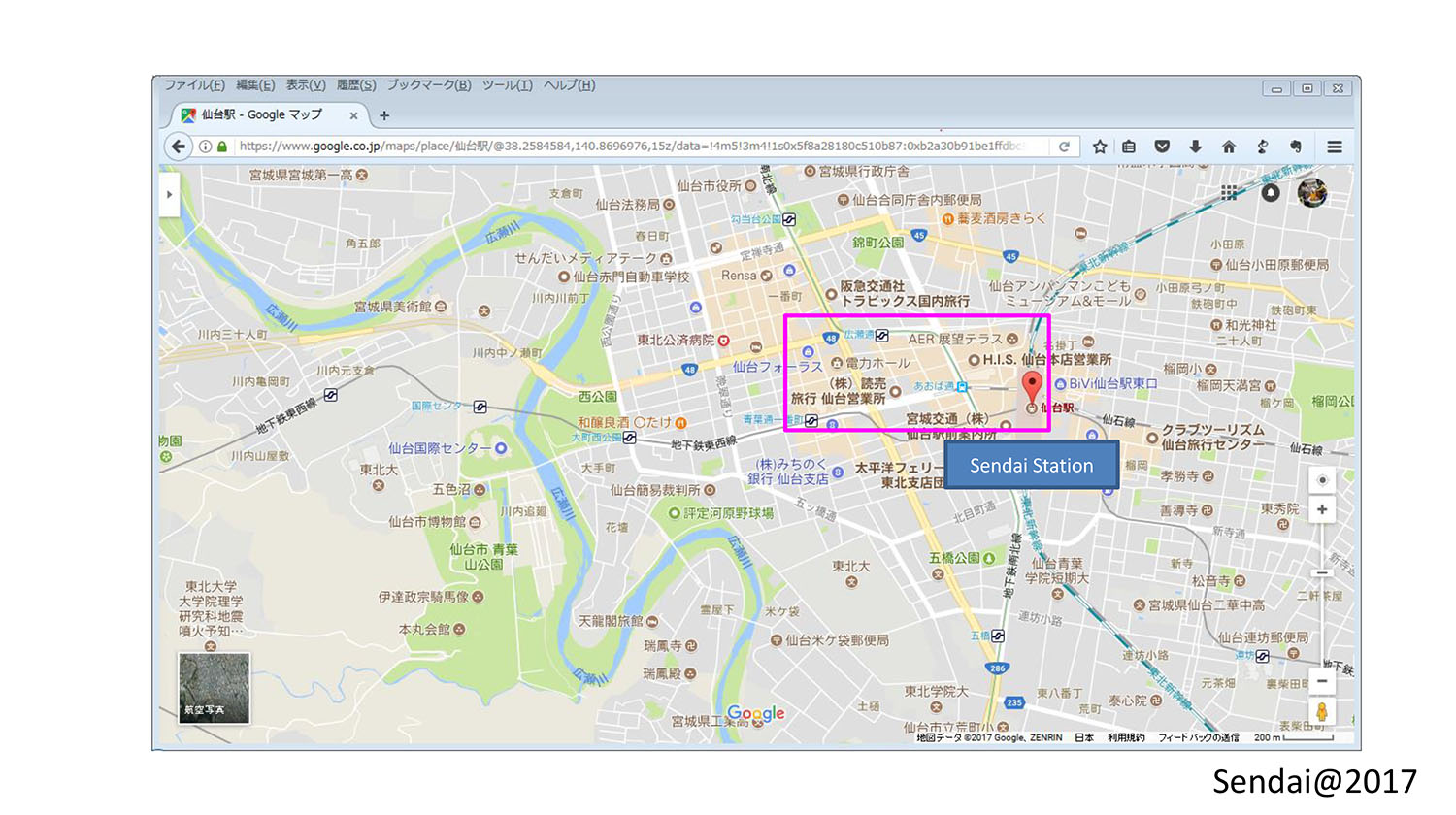Open the 編集(E) menu

[x=255, y=85]
